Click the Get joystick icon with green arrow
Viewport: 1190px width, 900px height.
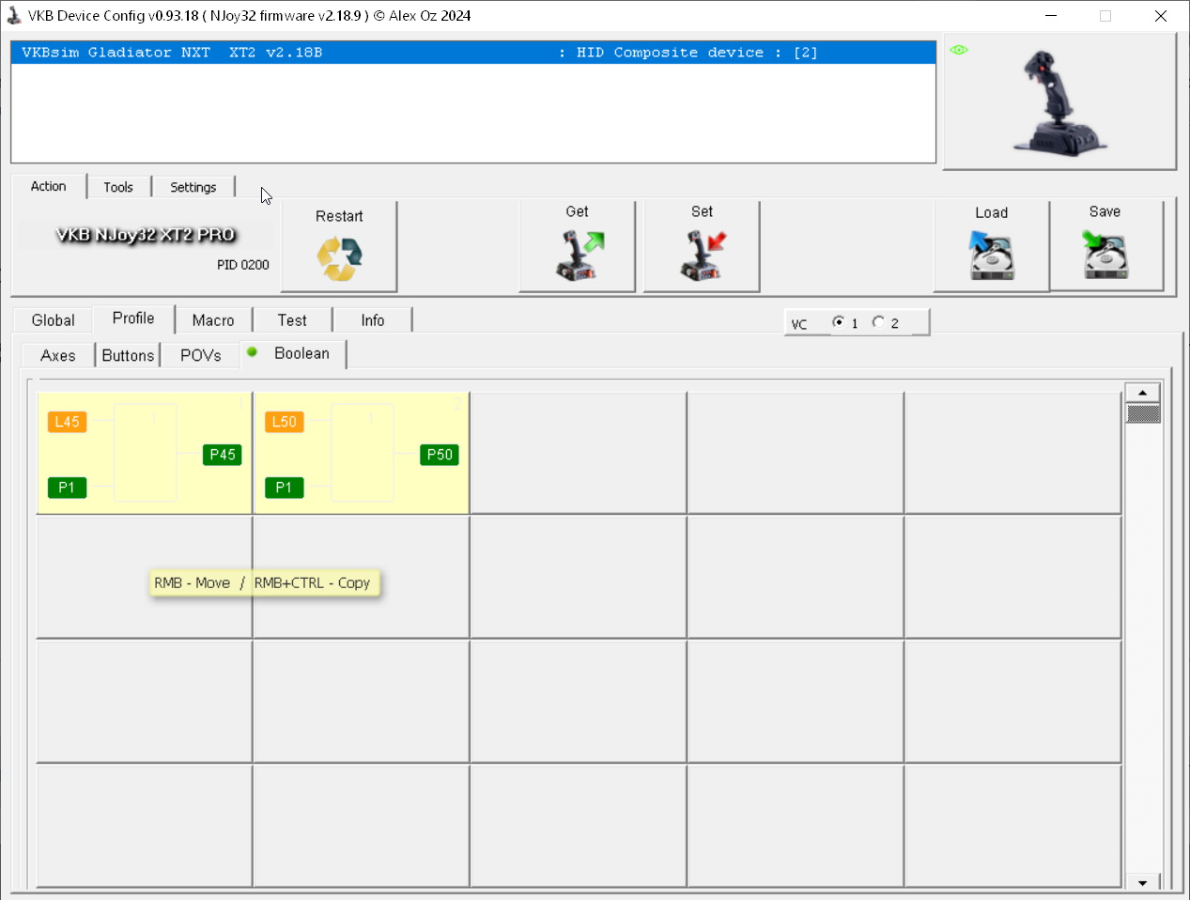pos(580,256)
